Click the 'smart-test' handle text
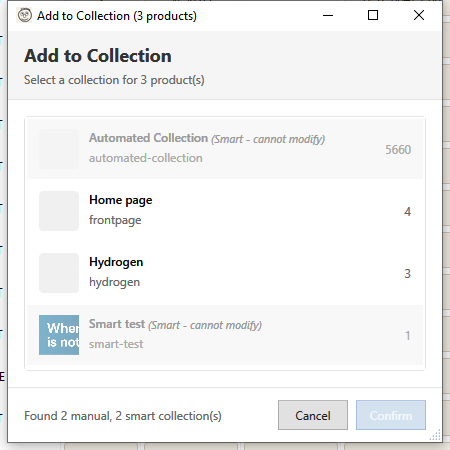450x450 pixels. (x=116, y=344)
